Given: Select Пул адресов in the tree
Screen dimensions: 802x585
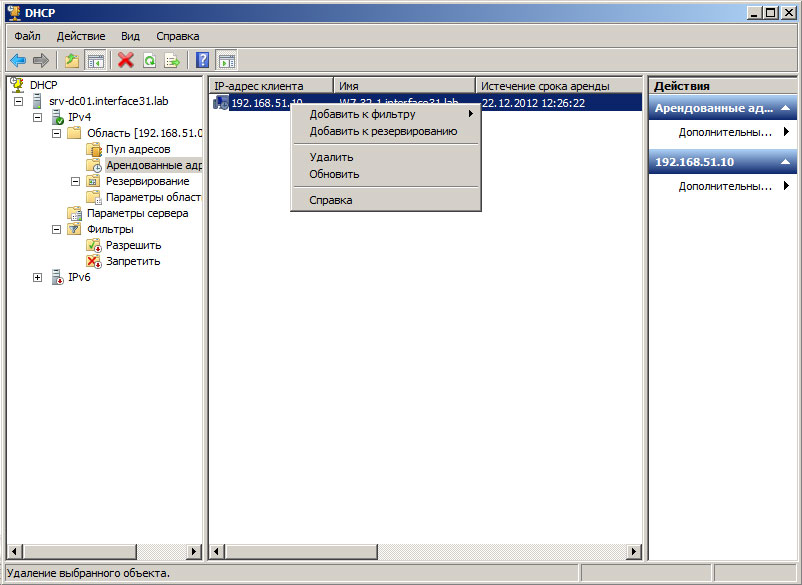Looking at the screenshot, I should 138,149.
